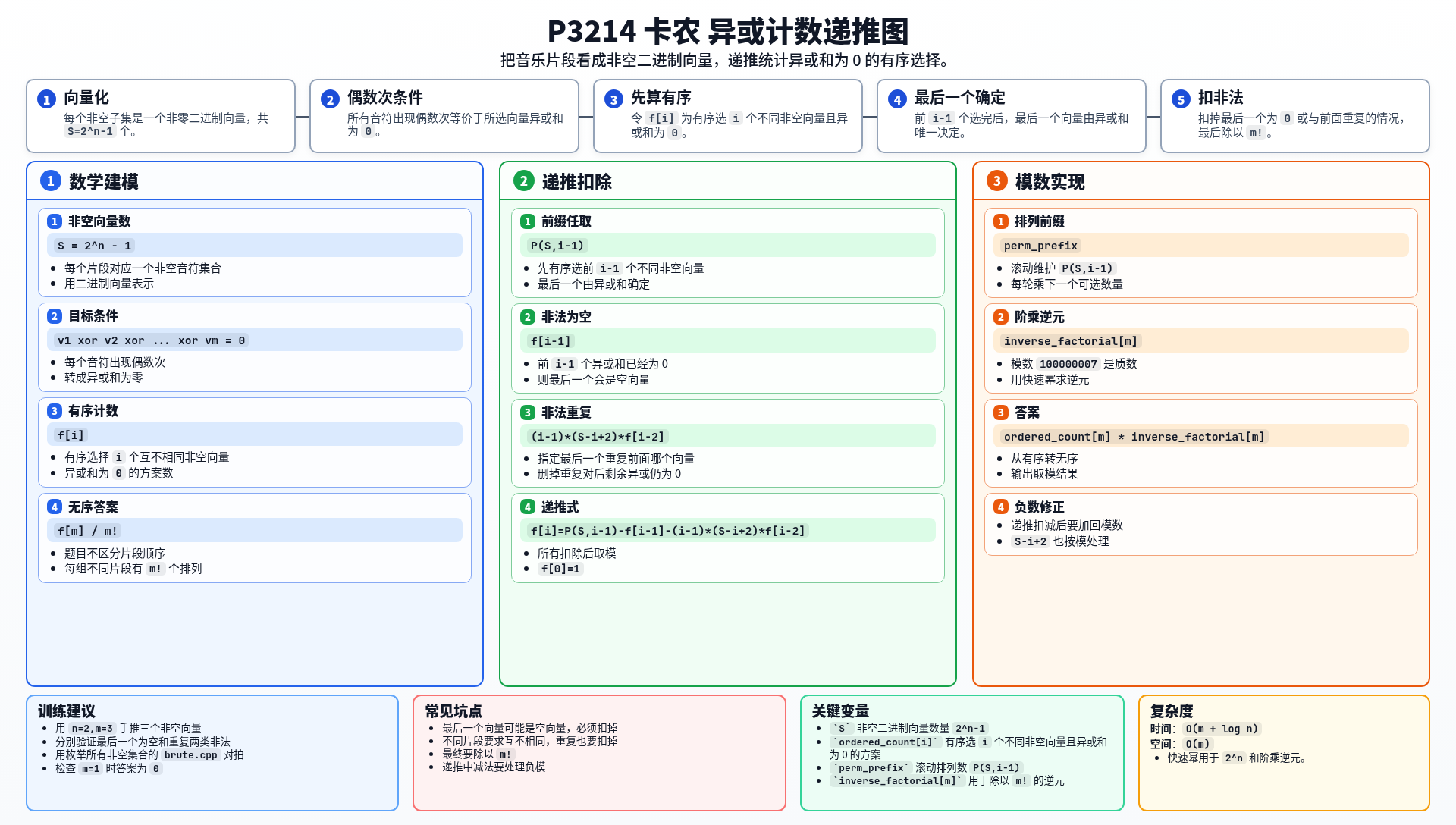The height and width of the screenshot is (825, 1456).
Task: Click the 训练建议 panel heading
Action: pos(67,711)
